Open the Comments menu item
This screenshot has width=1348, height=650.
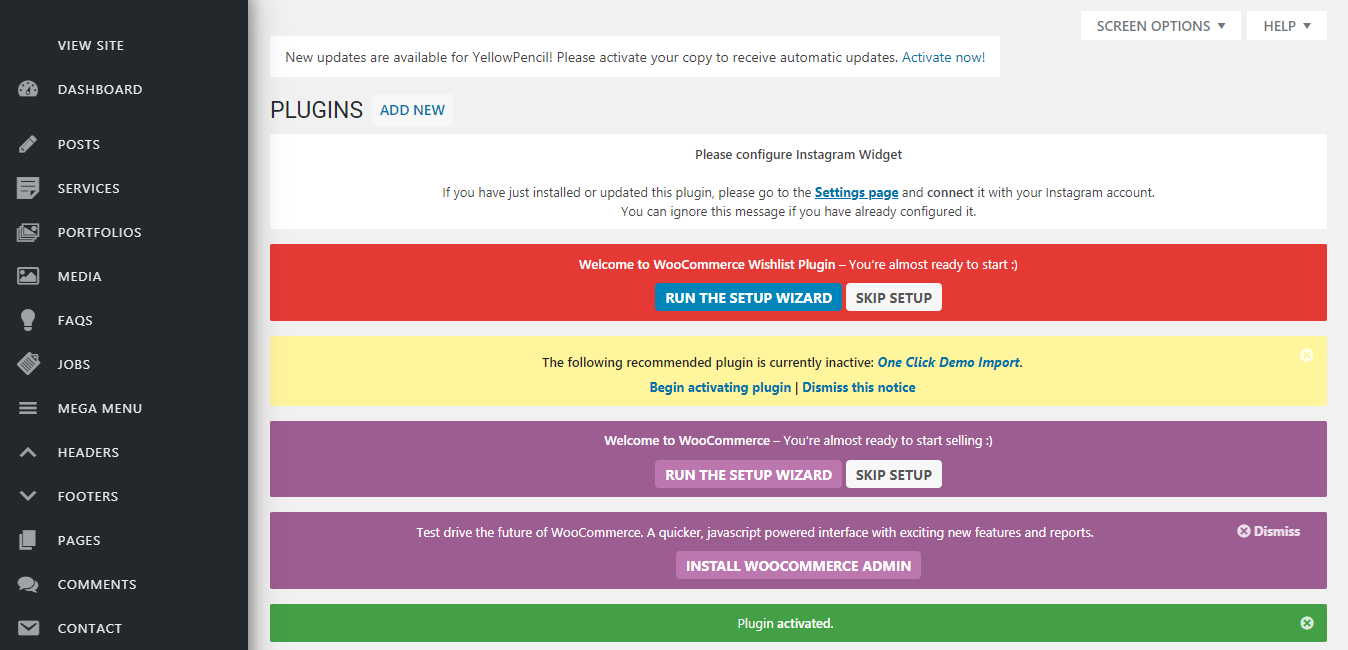click(97, 584)
